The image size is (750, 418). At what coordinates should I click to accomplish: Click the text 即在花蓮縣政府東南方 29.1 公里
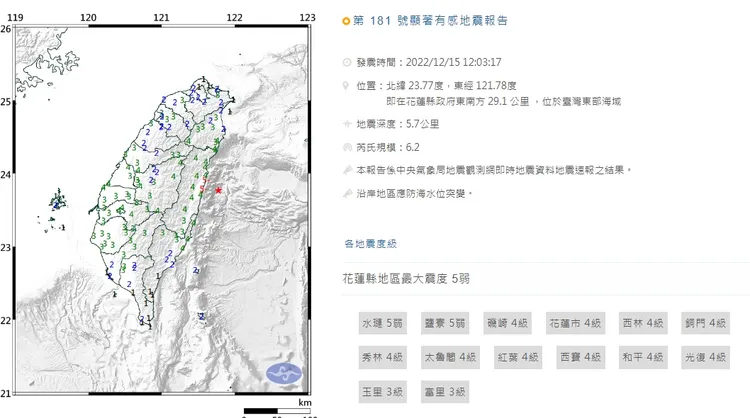pos(458,101)
